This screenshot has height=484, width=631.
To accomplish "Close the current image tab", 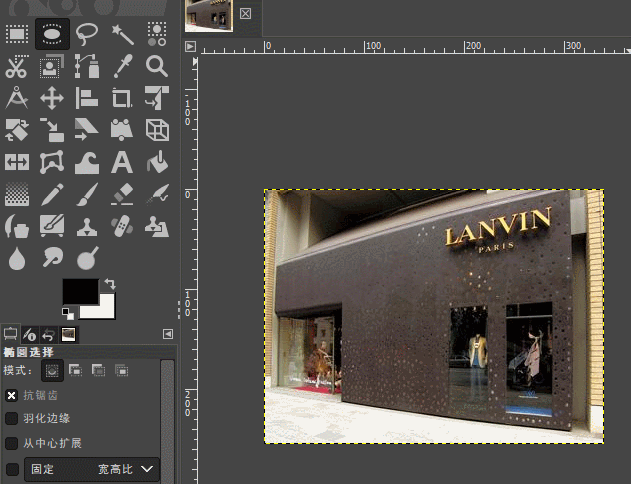I will click(245, 14).
